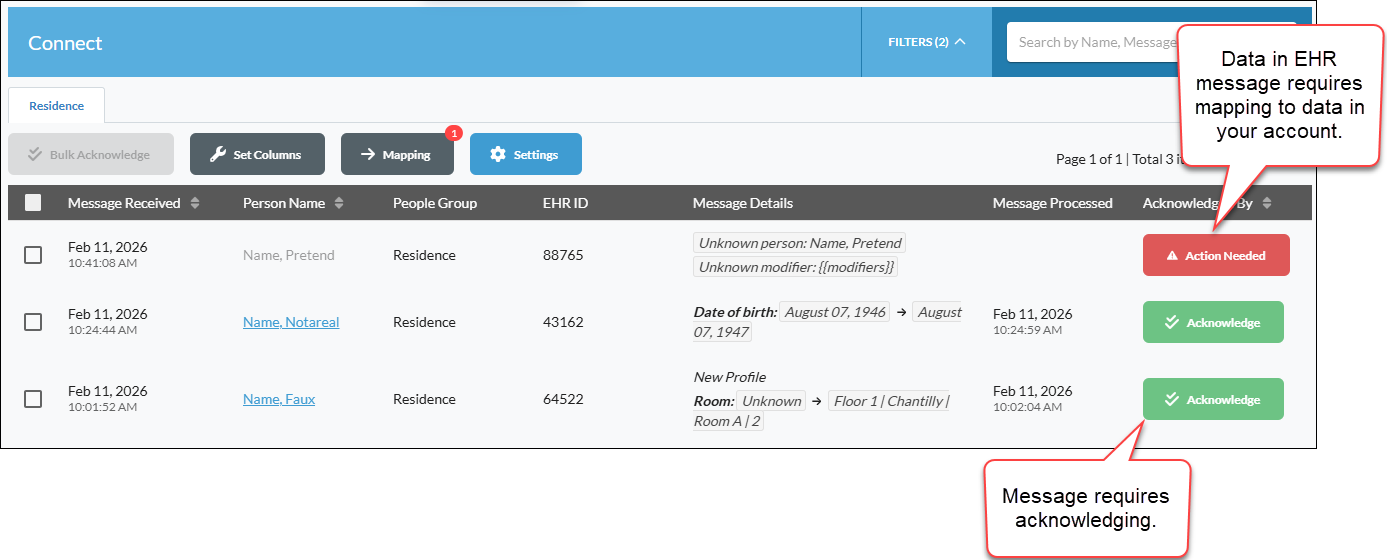Open the Name, Notareal profile link
This screenshot has width=1387, height=560.
coord(291,322)
